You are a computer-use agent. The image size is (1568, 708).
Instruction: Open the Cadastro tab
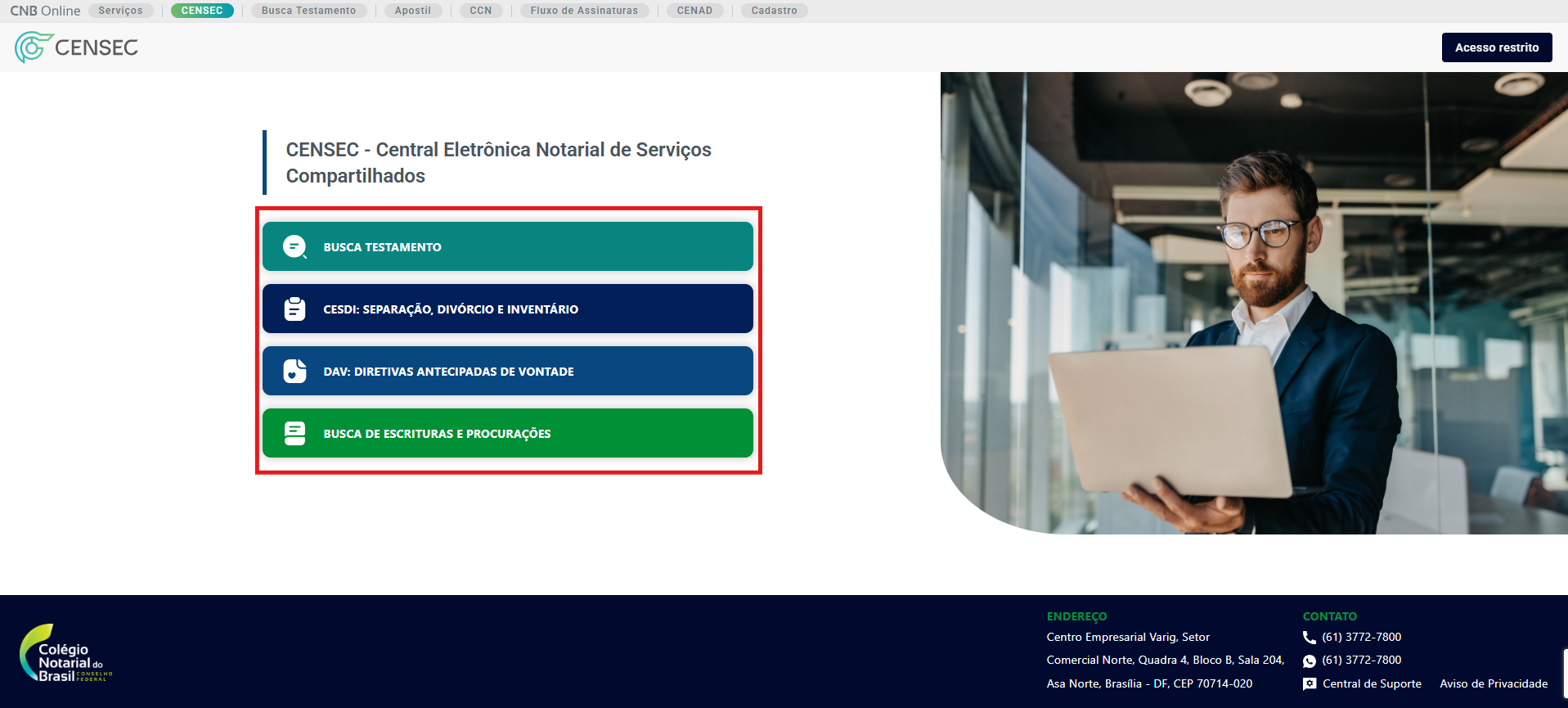click(775, 11)
